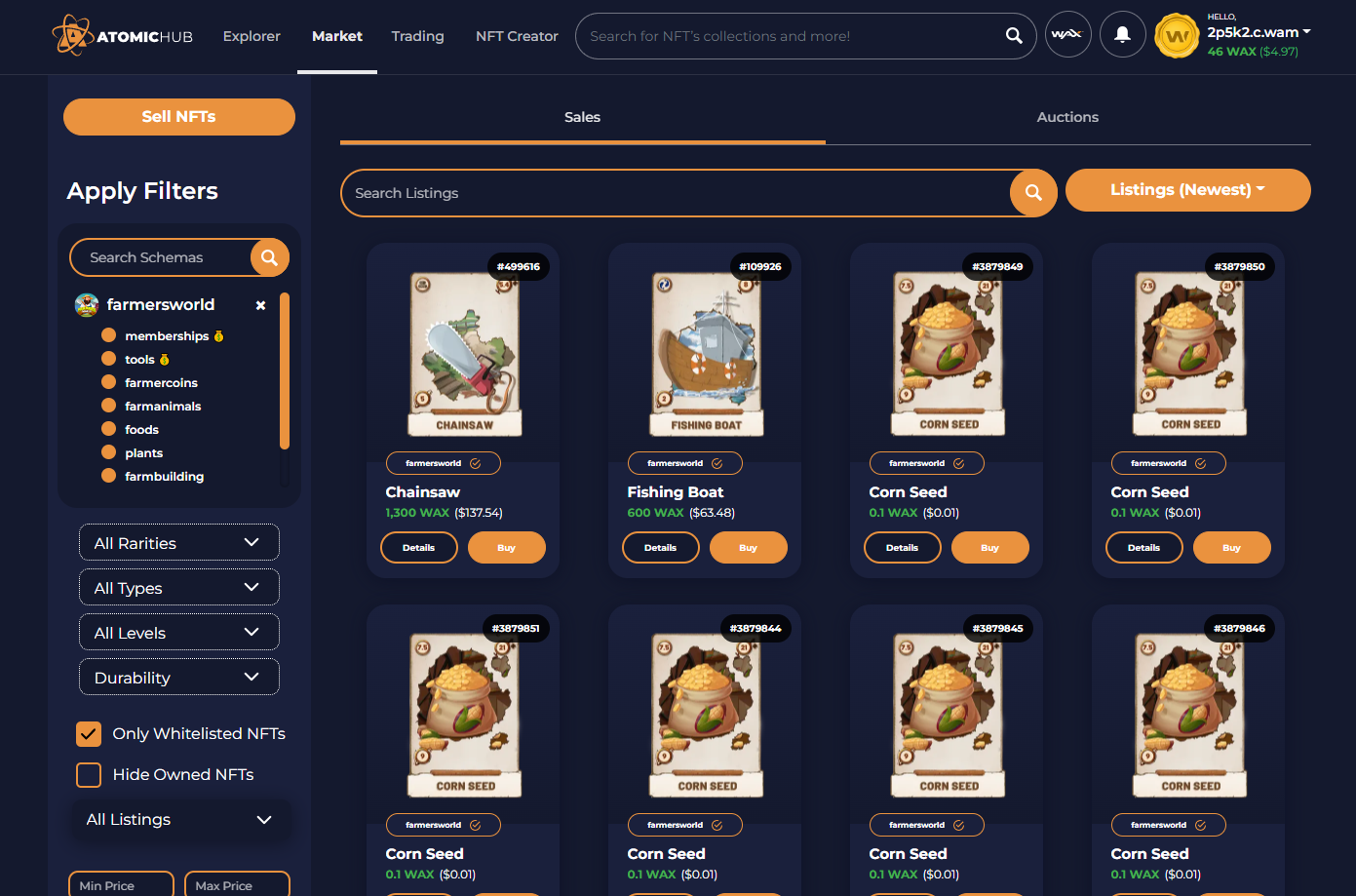The width and height of the screenshot is (1356, 896).
Task: Open the Durability dropdown
Action: [x=179, y=678]
